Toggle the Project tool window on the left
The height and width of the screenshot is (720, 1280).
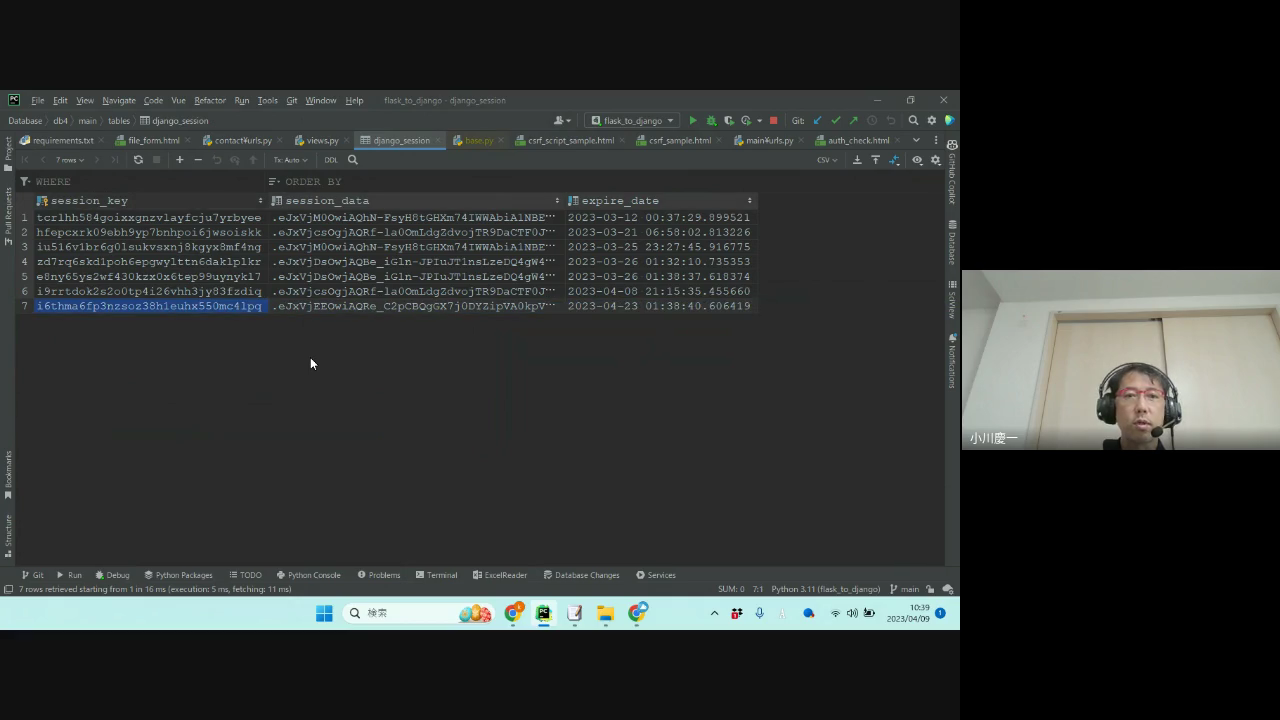pos(8,150)
